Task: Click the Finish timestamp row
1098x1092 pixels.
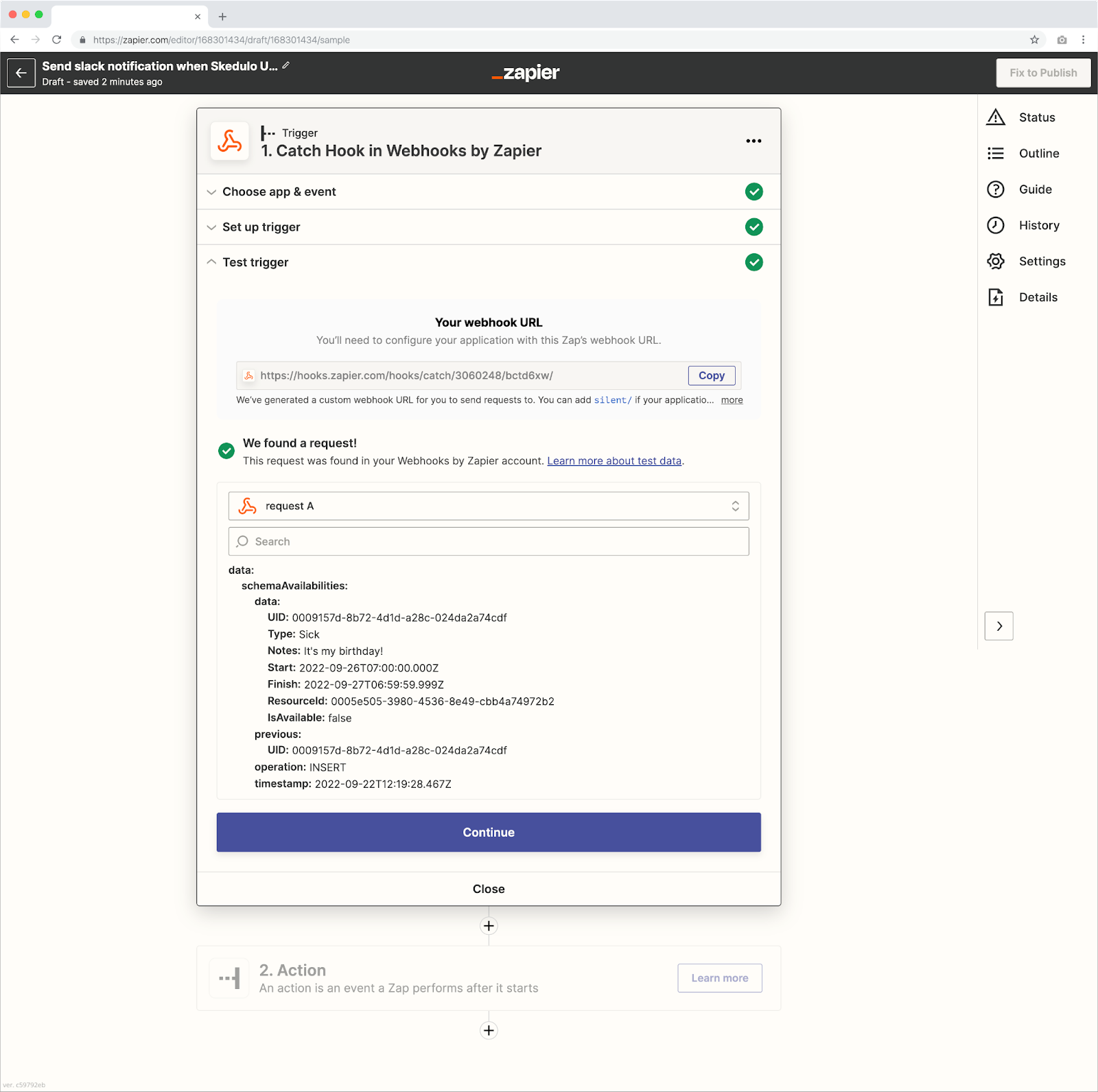Action: click(x=355, y=684)
